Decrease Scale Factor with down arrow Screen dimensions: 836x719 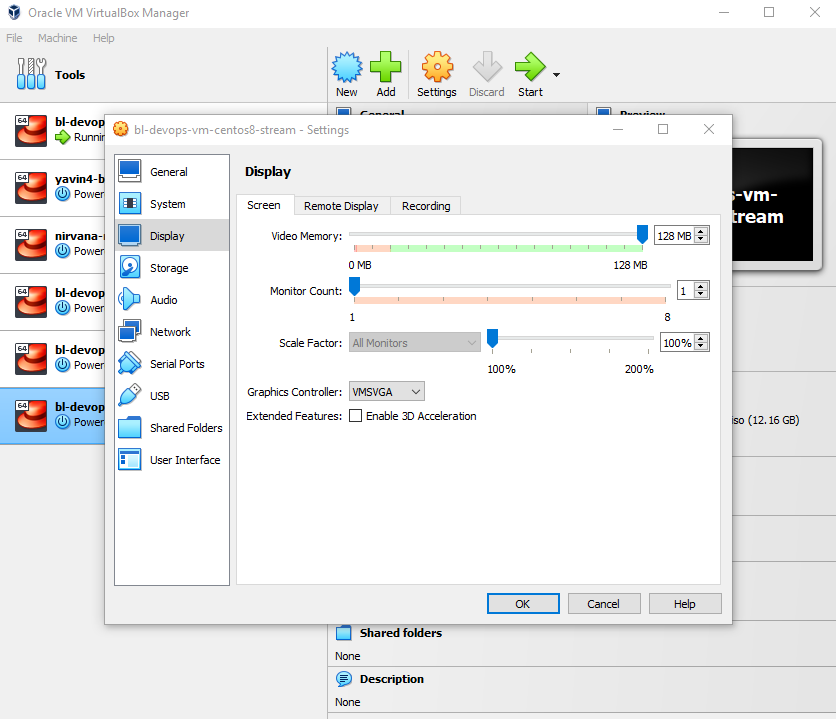click(x=701, y=346)
